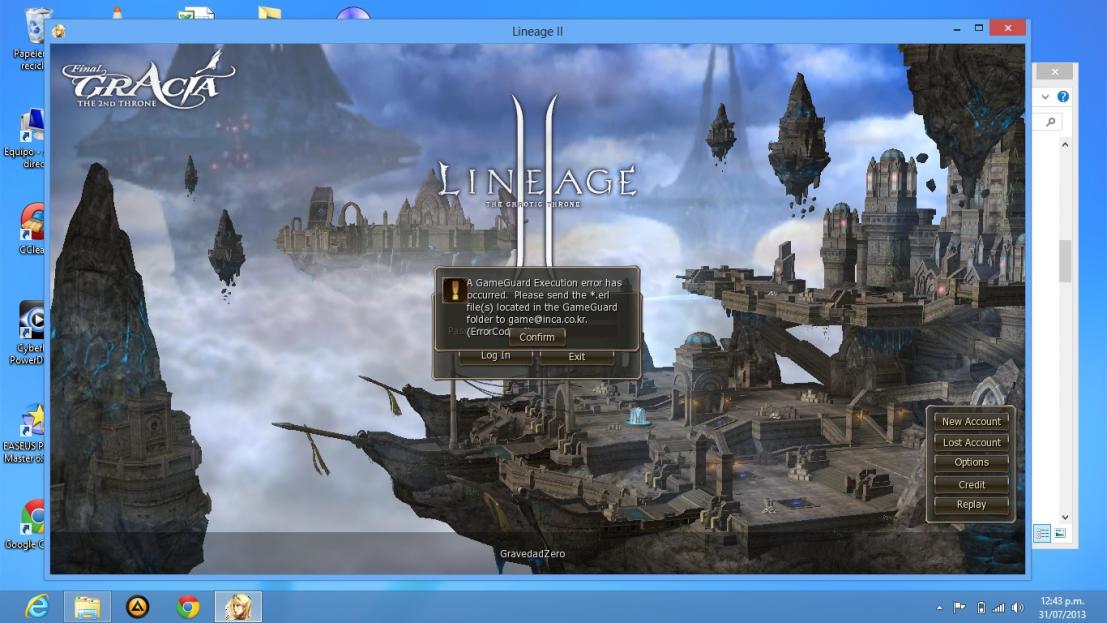Open File Explorer from the taskbar
This screenshot has height=623, width=1107.
pos(87,607)
